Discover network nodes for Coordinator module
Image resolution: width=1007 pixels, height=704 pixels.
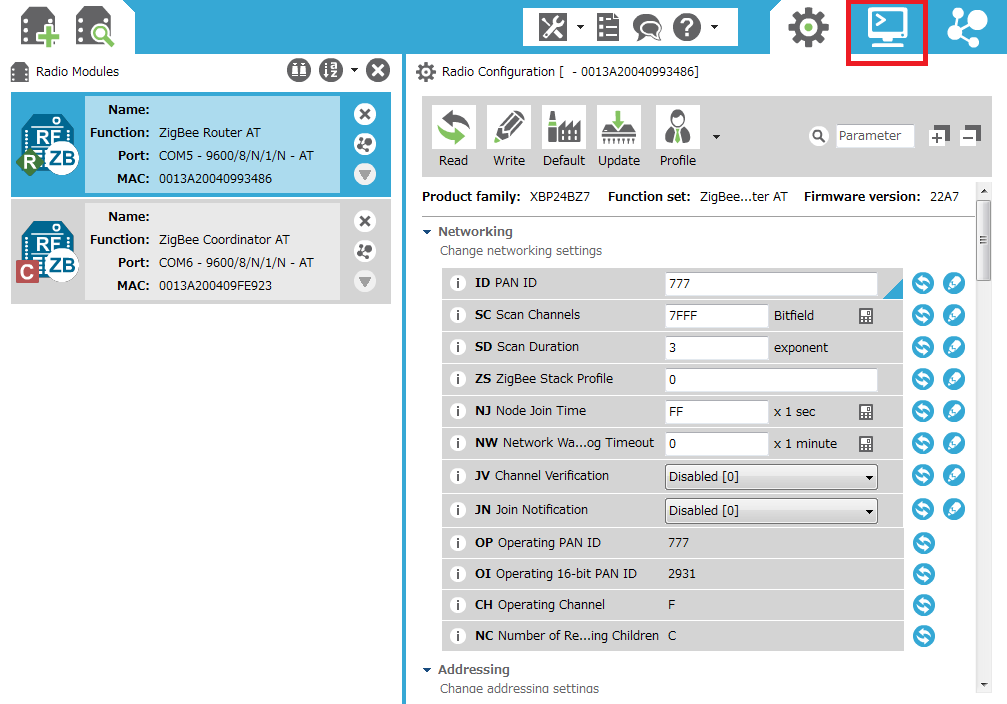[x=365, y=251]
